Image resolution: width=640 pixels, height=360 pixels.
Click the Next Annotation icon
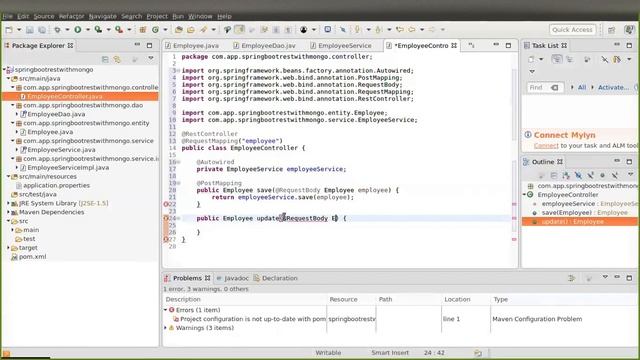pyautogui.click(x=357, y=29)
